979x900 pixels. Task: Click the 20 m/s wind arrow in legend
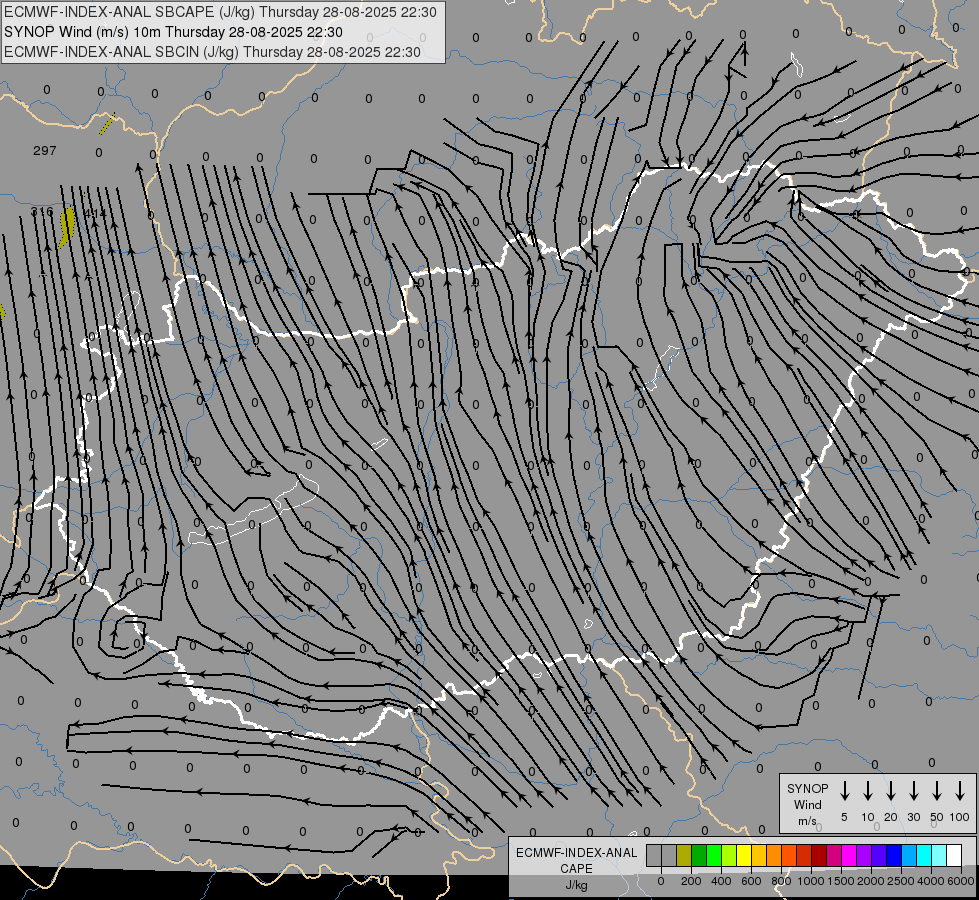[x=890, y=791]
